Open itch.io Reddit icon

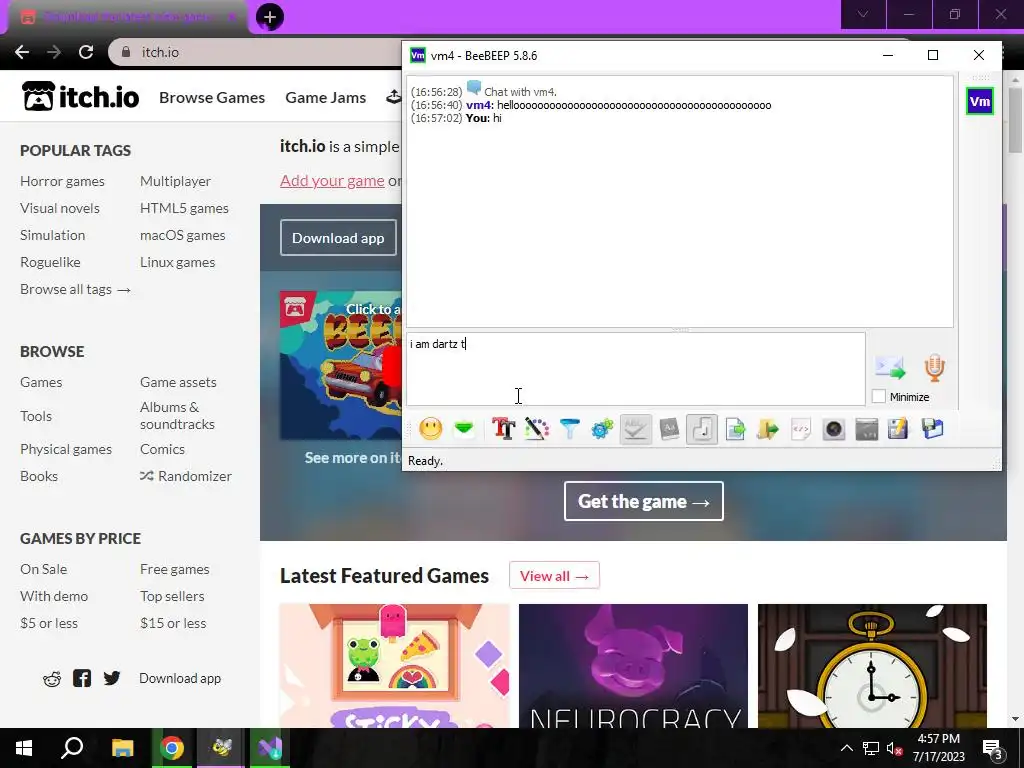point(52,679)
